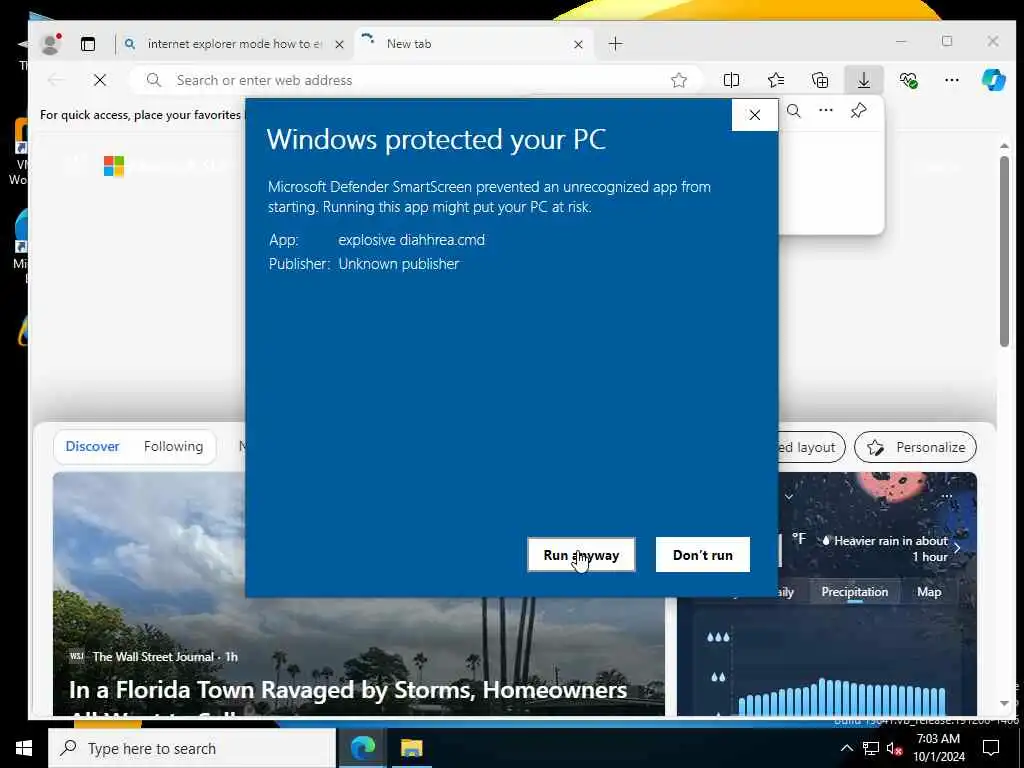Add page to favorites star icon
The height and width of the screenshot is (768, 1024).
pos(679,80)
